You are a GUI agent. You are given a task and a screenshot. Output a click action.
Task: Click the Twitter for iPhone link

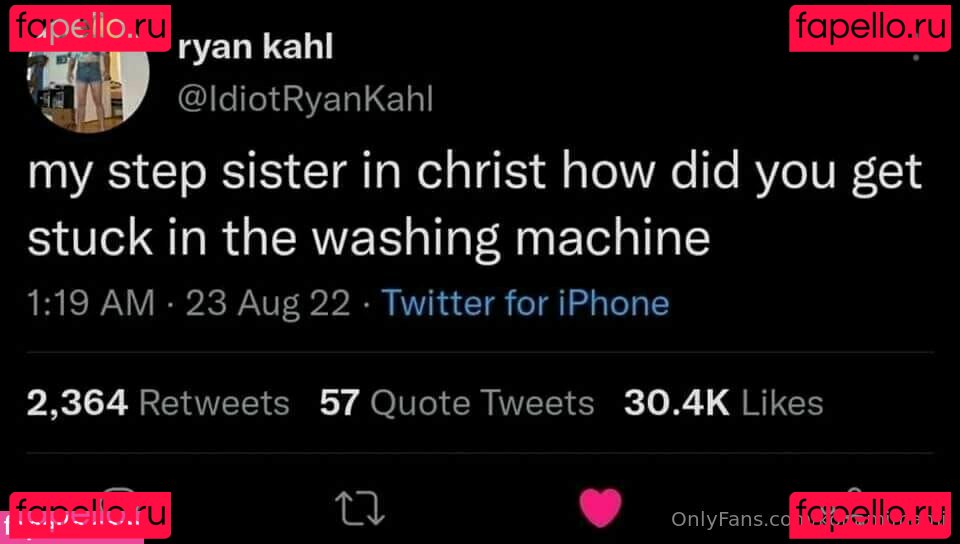click(525, 303)
